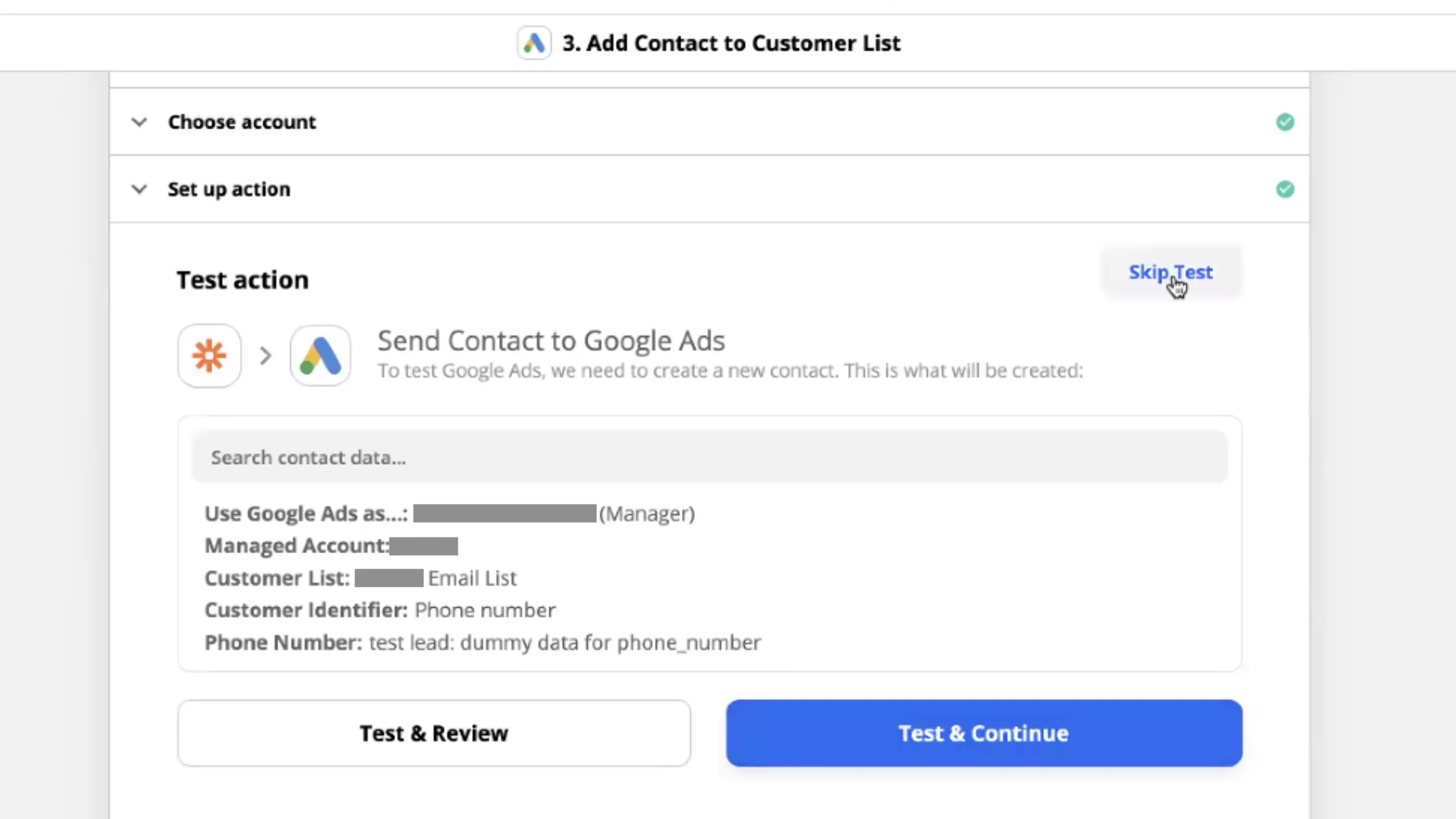This screenshot has width=1456, height=819.
Task: Click the Google Ads app icon beside Zapier
Action: click(320, 355)
